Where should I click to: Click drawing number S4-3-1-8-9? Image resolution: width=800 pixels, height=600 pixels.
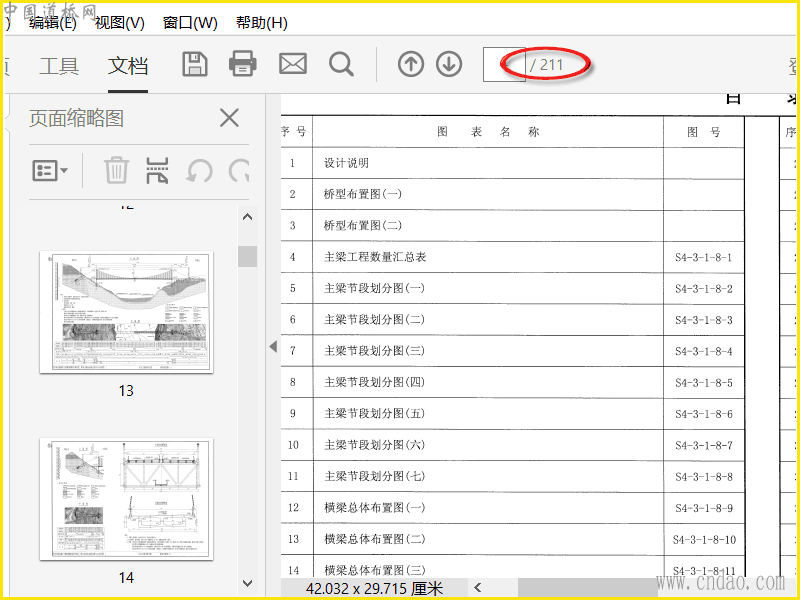[704, 508]
